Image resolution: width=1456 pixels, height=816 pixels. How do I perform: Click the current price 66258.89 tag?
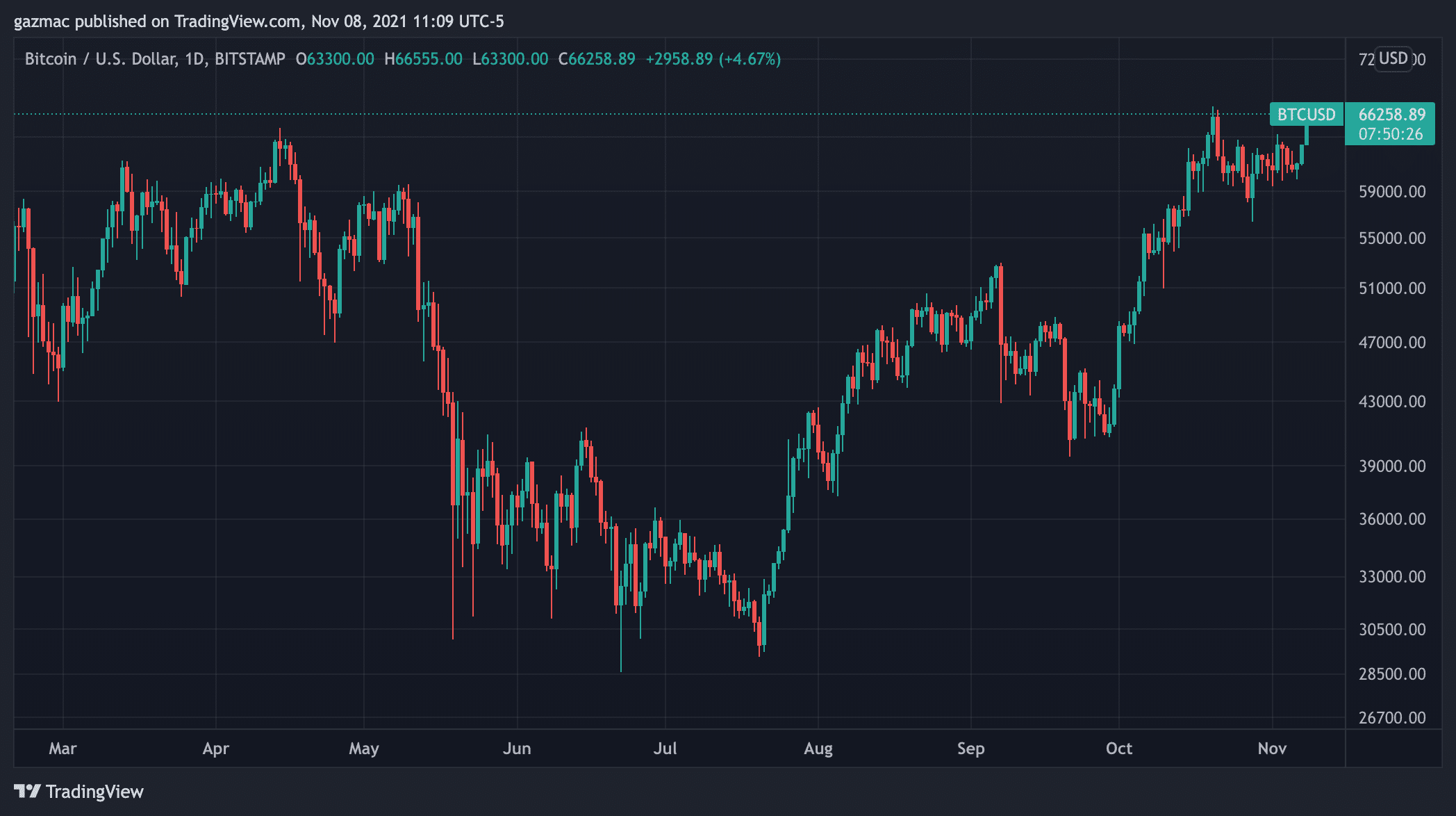1391,115
